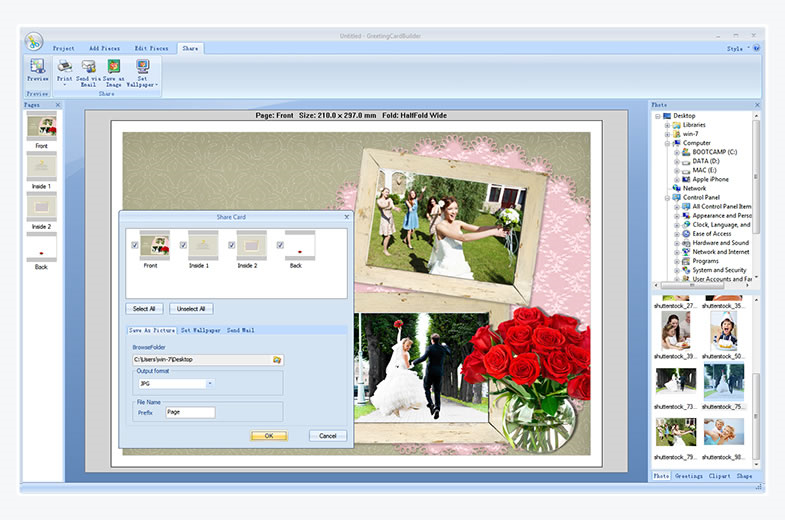The width and height of the screenshot is (785, 520).
Task: Open Set Wallpaper ribbon icon
Action: pyautogui.click(x=143, y=66)
